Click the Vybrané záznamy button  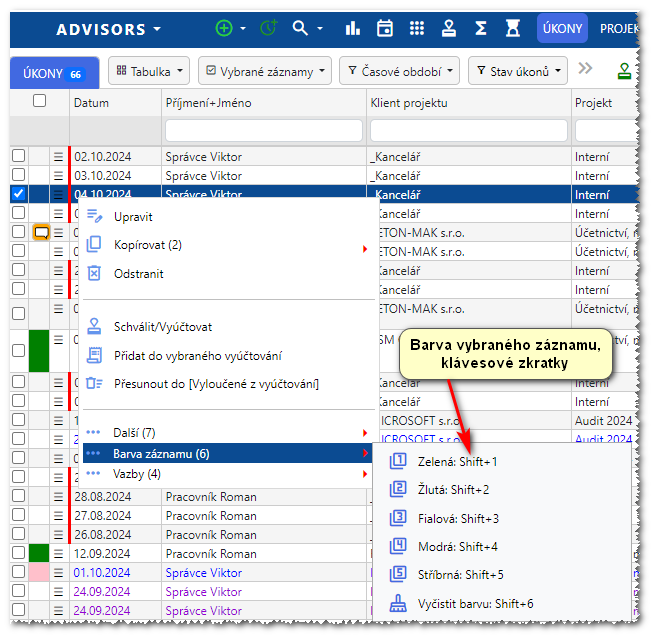264,71
